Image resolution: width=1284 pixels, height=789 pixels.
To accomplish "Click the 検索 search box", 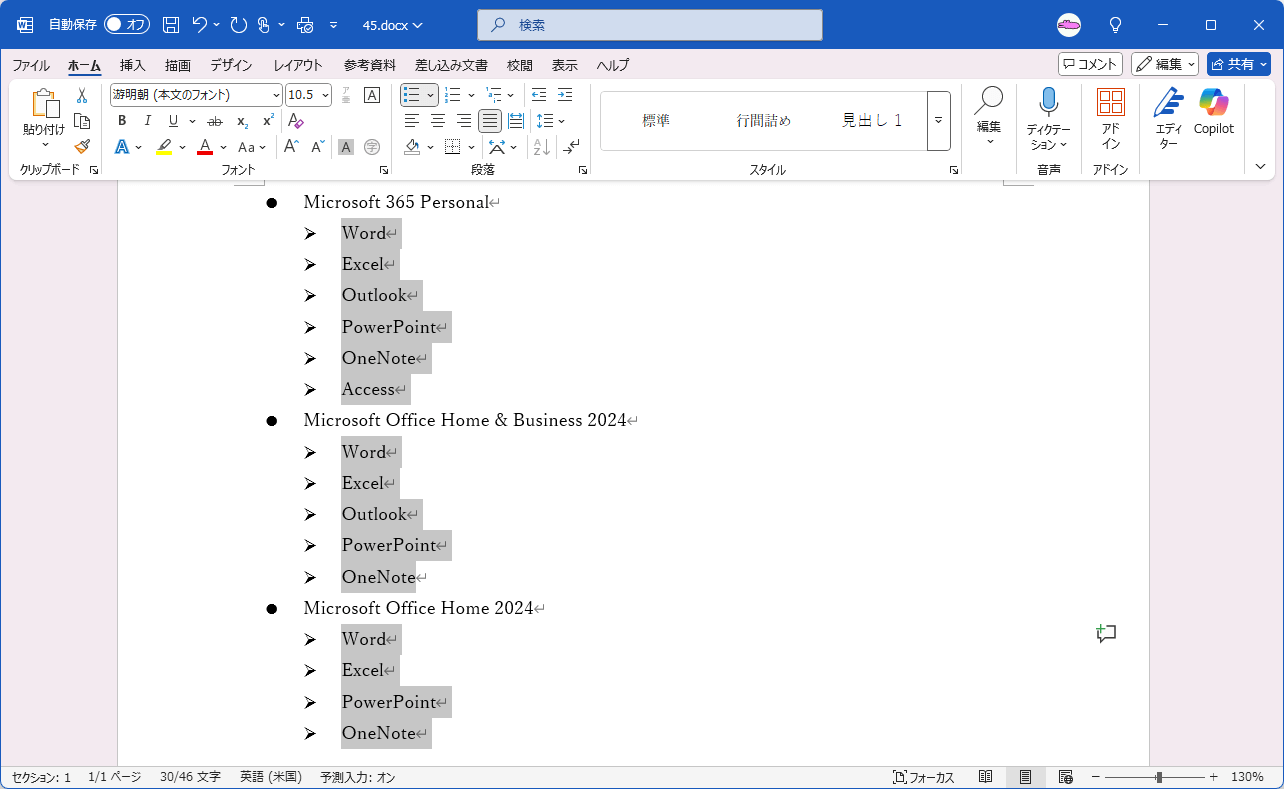I will coord(650,25).
